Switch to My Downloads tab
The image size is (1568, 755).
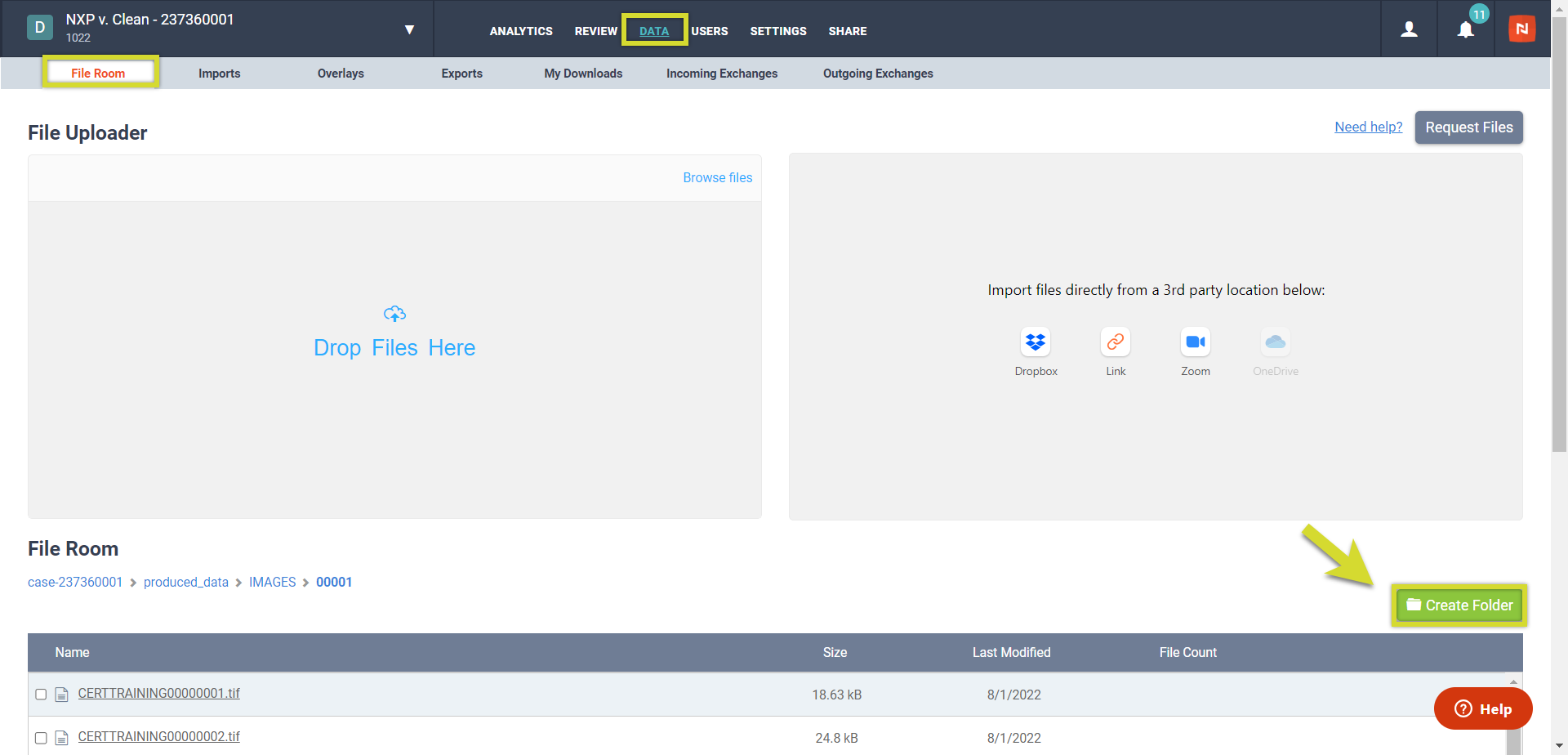pyautogui.click(x=583, y=74)
